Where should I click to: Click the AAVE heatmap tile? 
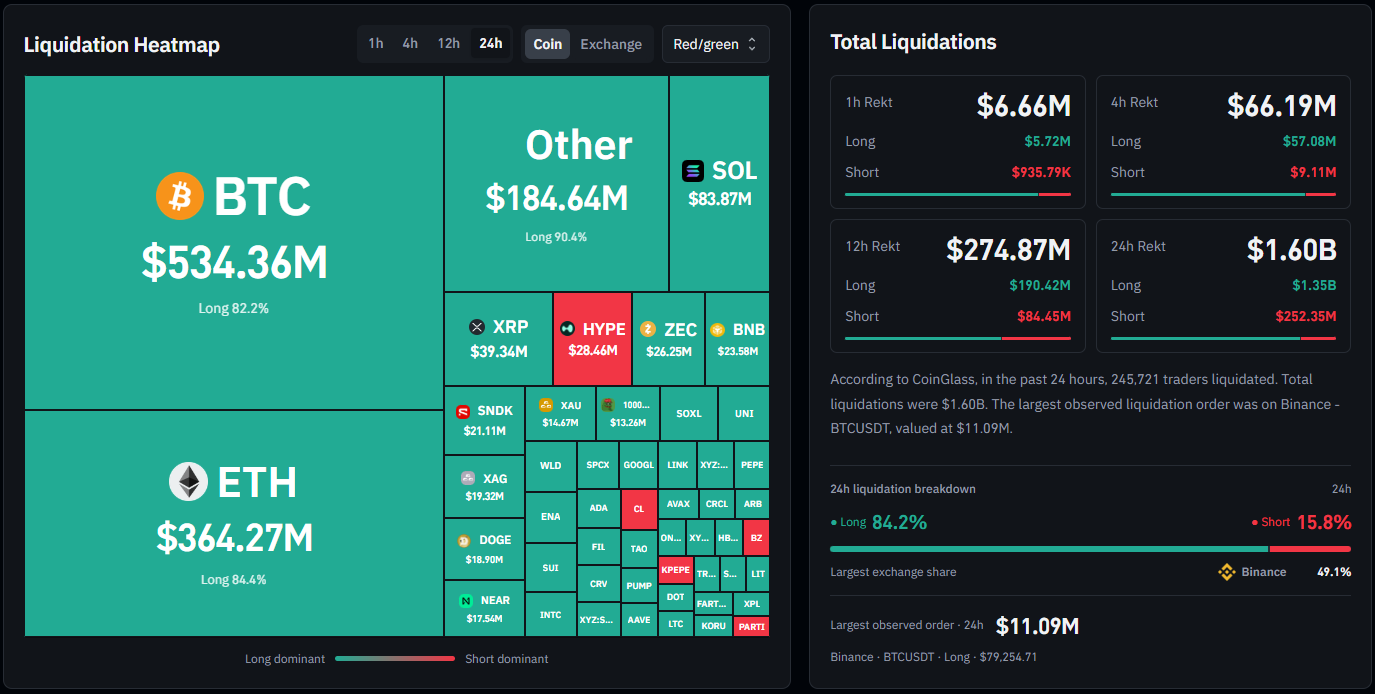(x=638, y=620)
